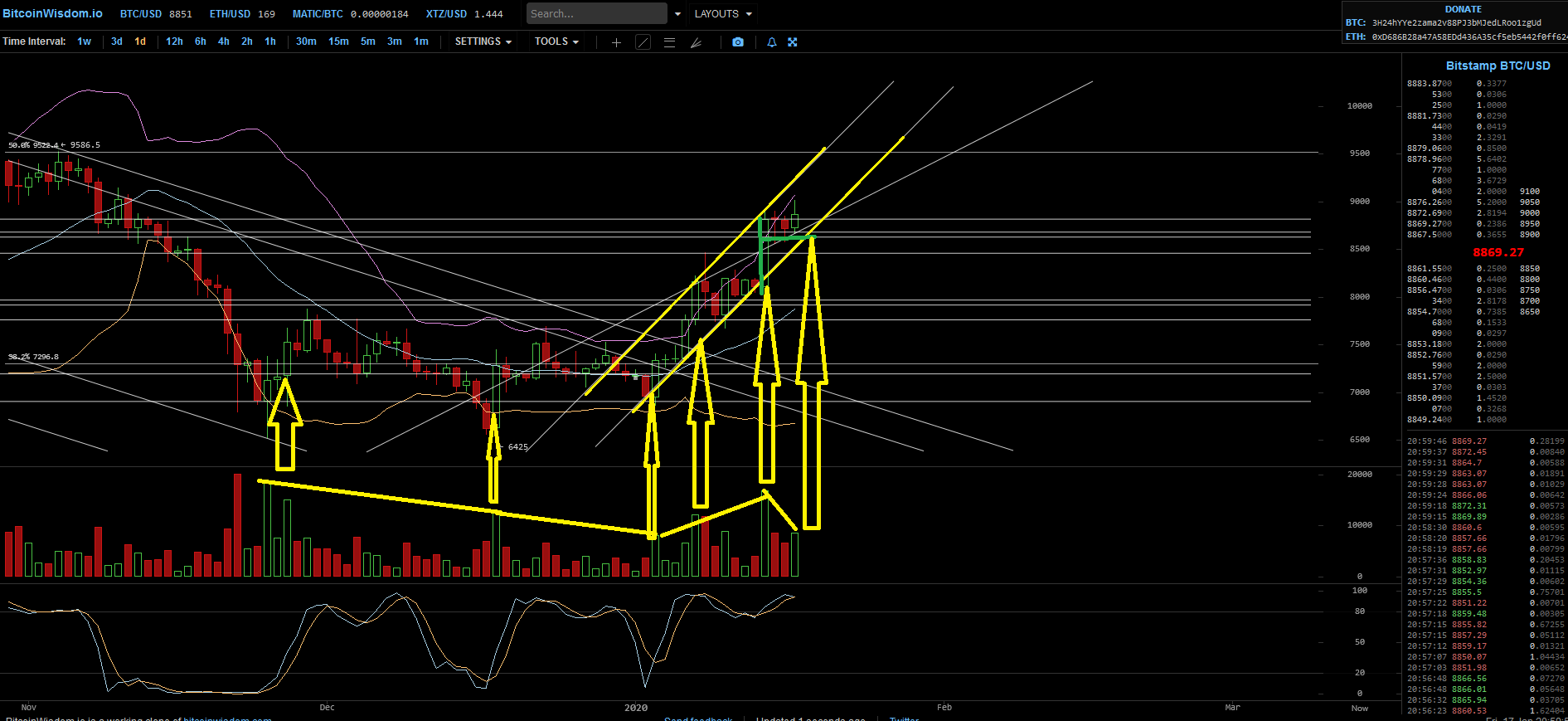Select the crosshair cursor tool
This screenshot has height=721, width=1568.
pos(616,42)
